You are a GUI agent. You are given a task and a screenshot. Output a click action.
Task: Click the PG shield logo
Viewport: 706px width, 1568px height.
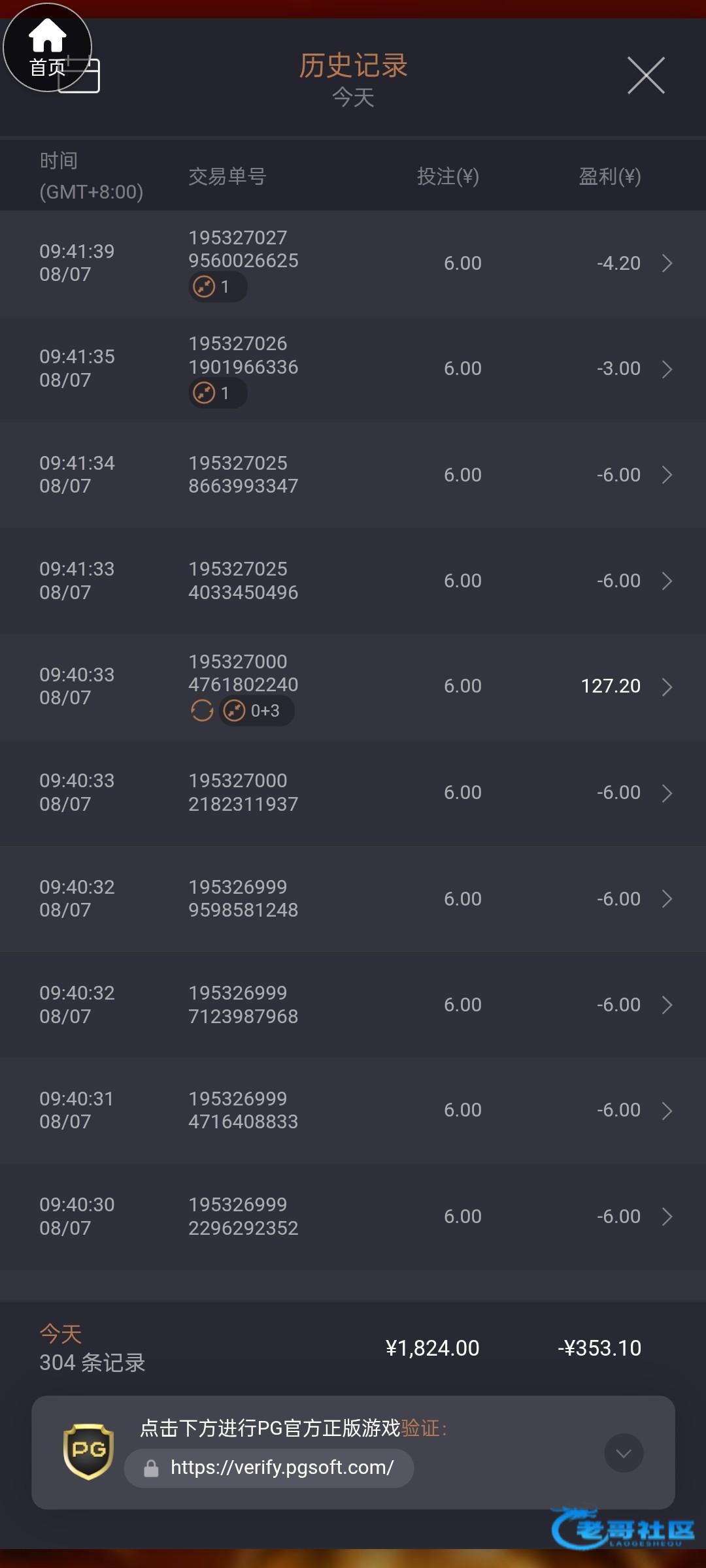click(x=88, y=1451)
